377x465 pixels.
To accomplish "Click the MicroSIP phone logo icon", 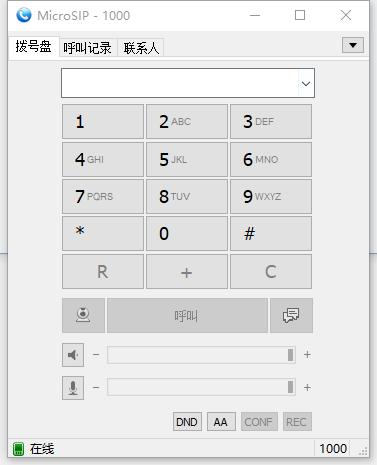I will pos(24,15).
